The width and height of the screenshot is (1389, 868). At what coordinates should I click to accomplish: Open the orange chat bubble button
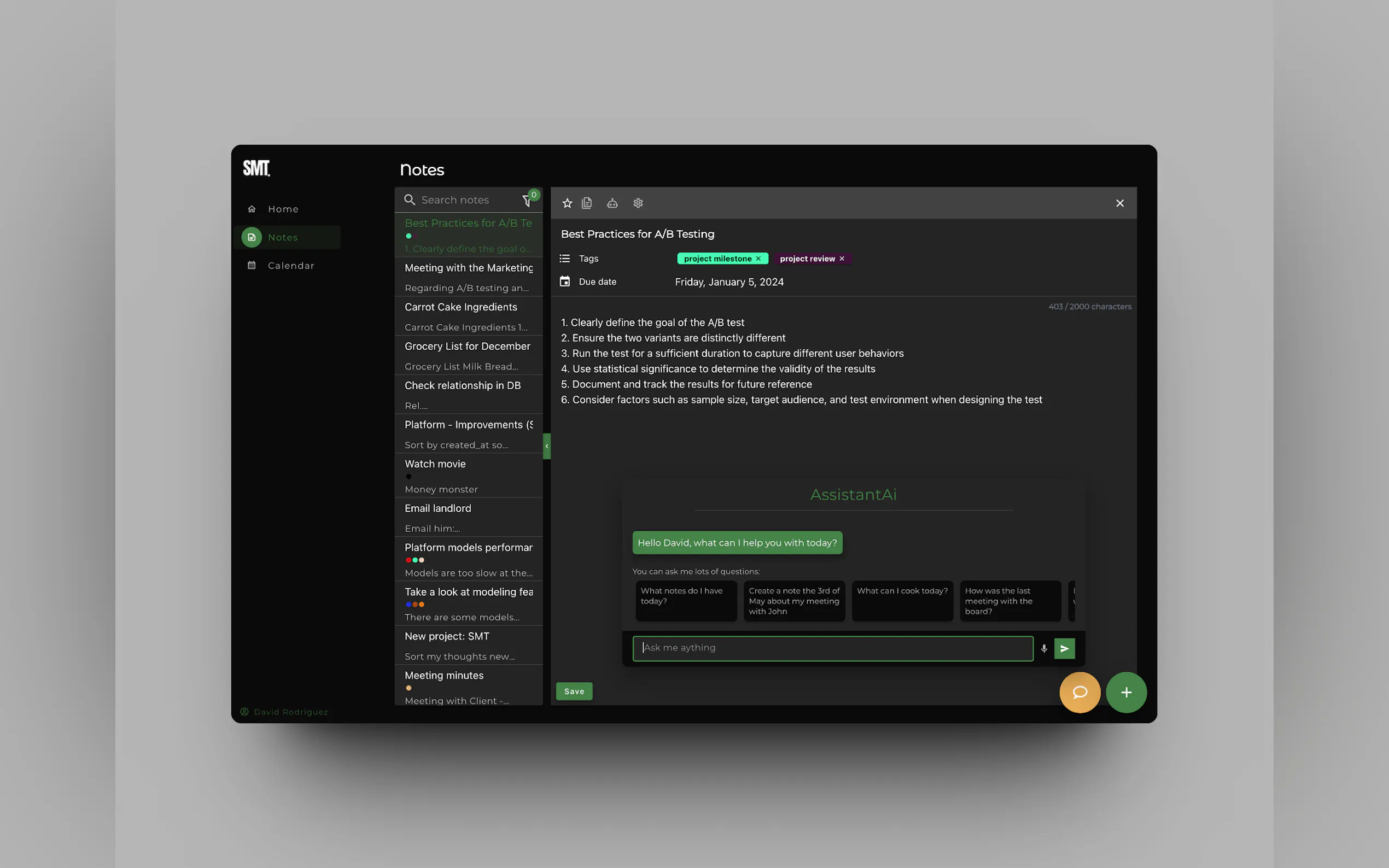click(x=1079, y=693)
